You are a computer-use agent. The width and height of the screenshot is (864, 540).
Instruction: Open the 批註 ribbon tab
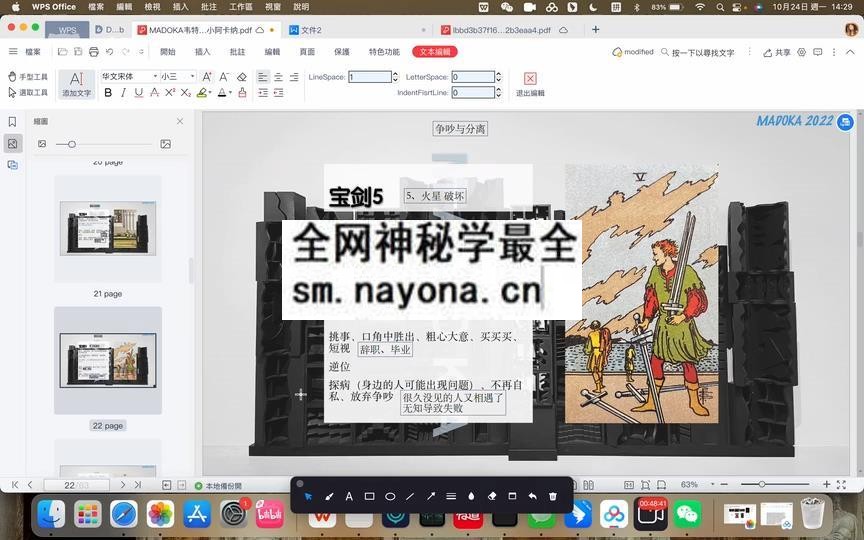point(237,52)
